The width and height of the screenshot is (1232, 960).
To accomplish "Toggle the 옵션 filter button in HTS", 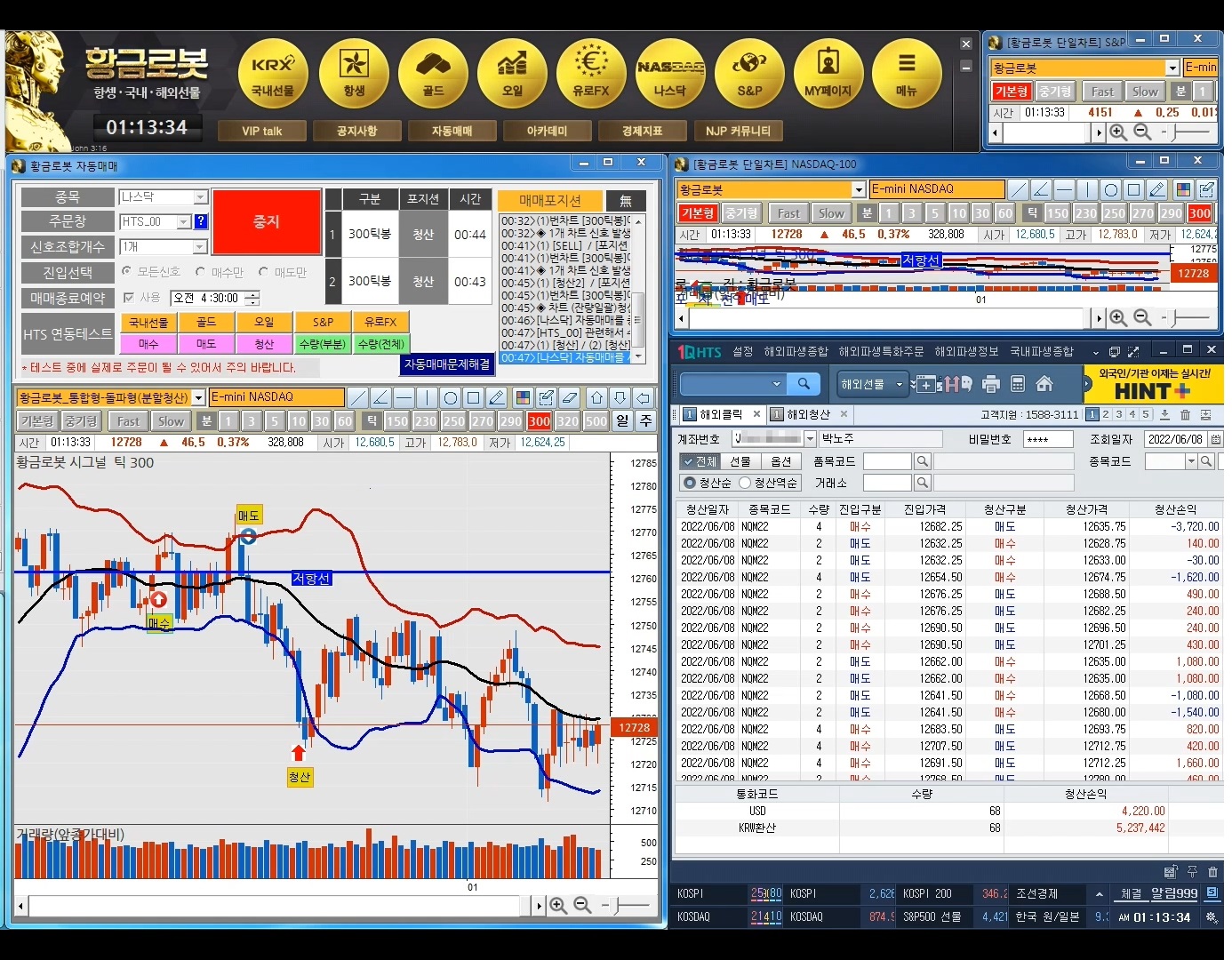I will tap(780, 461).
